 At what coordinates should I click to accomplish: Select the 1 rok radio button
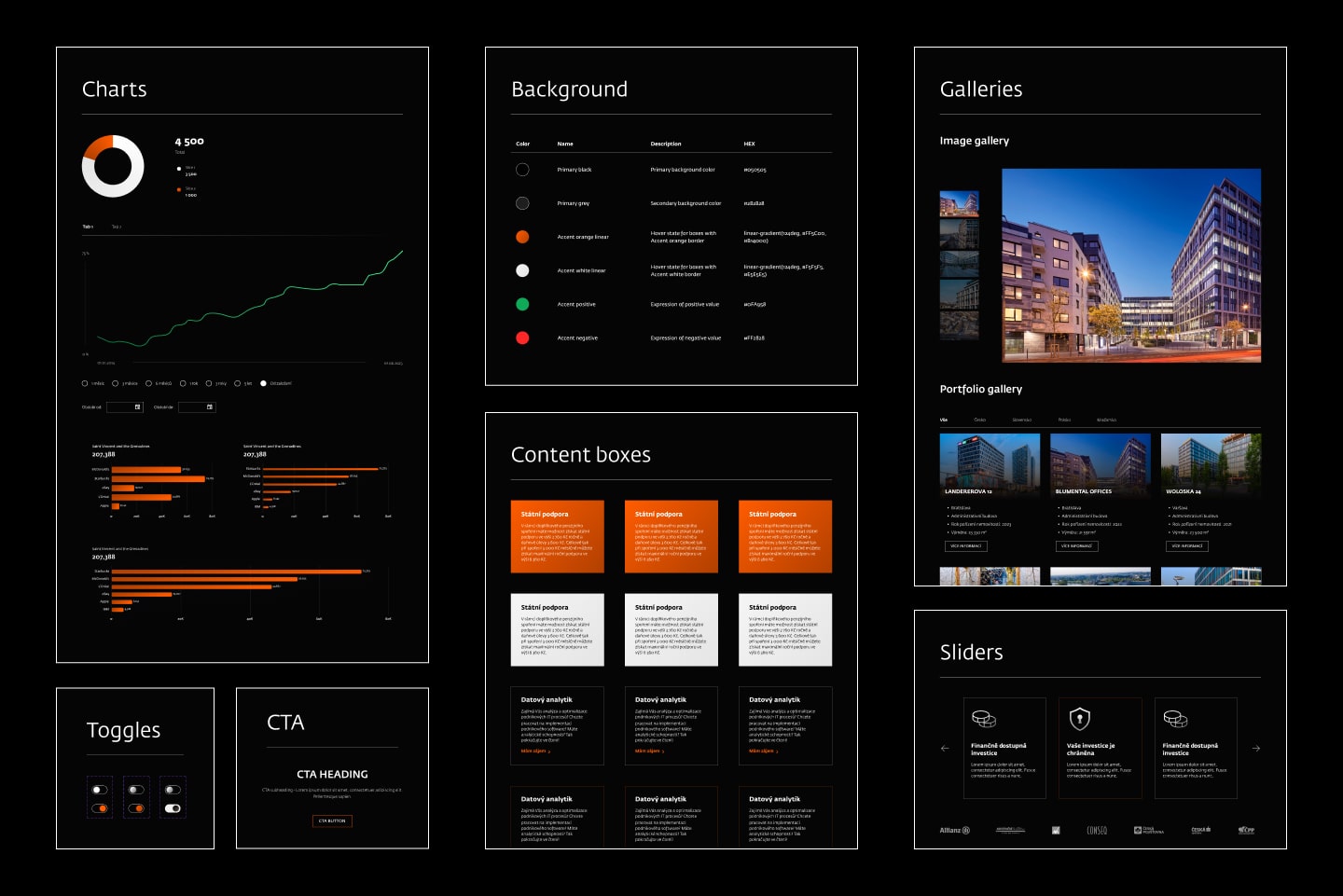click(183, 383)
